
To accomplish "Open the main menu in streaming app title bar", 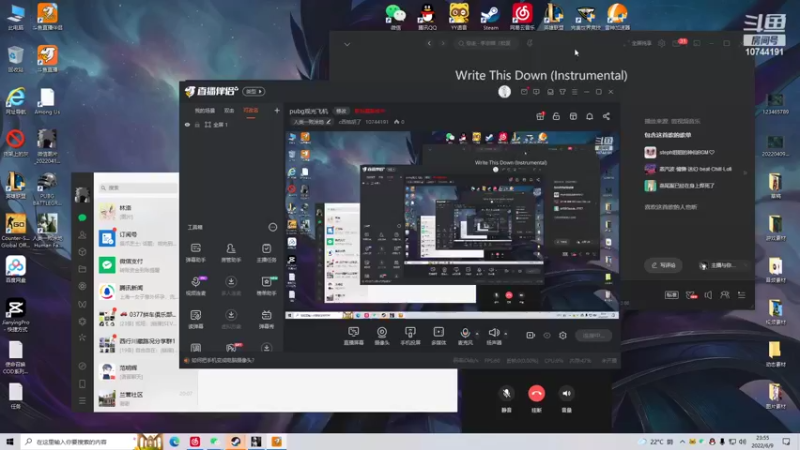I will pos(574,92).
